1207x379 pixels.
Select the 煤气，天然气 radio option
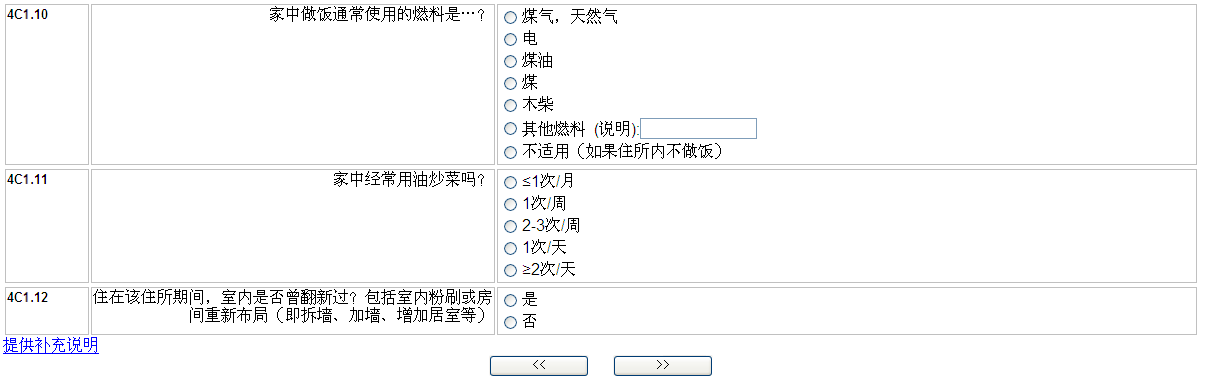tap(510, 18)
